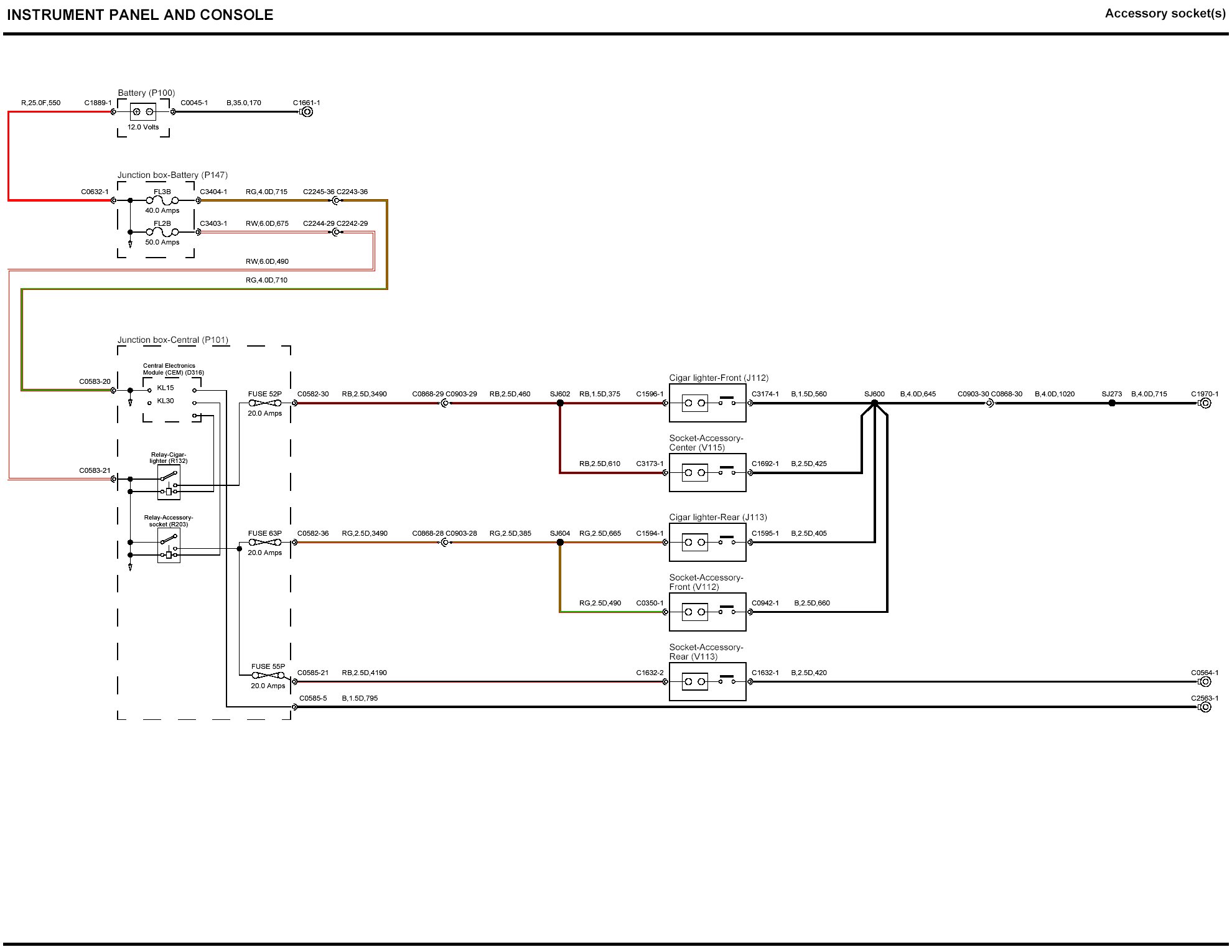The height and width of the screenshot is (952, 1232).
Task: Click the C1970-1 ground terminal
Action: pos(1205,403)
